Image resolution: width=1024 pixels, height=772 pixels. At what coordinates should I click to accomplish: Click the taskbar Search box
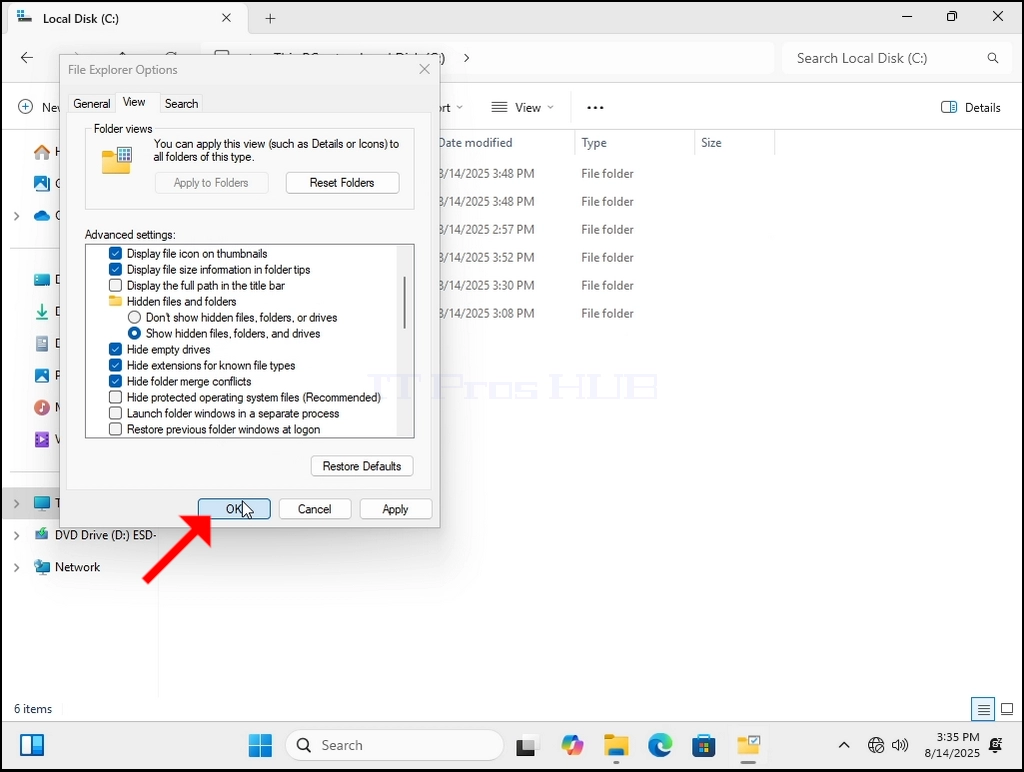(394, 745)
